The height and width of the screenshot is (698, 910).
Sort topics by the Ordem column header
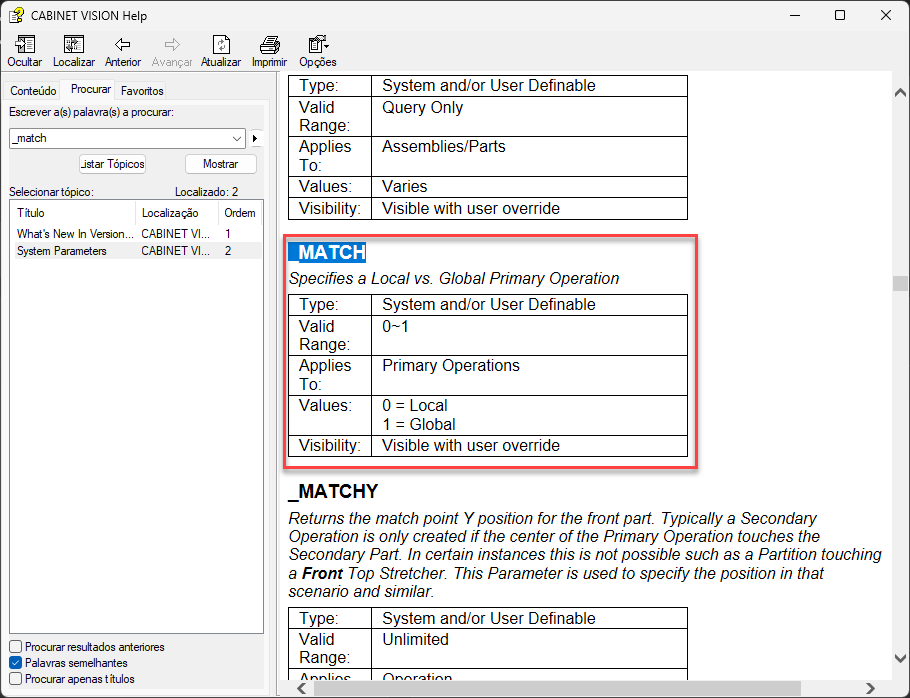point(240,213)
